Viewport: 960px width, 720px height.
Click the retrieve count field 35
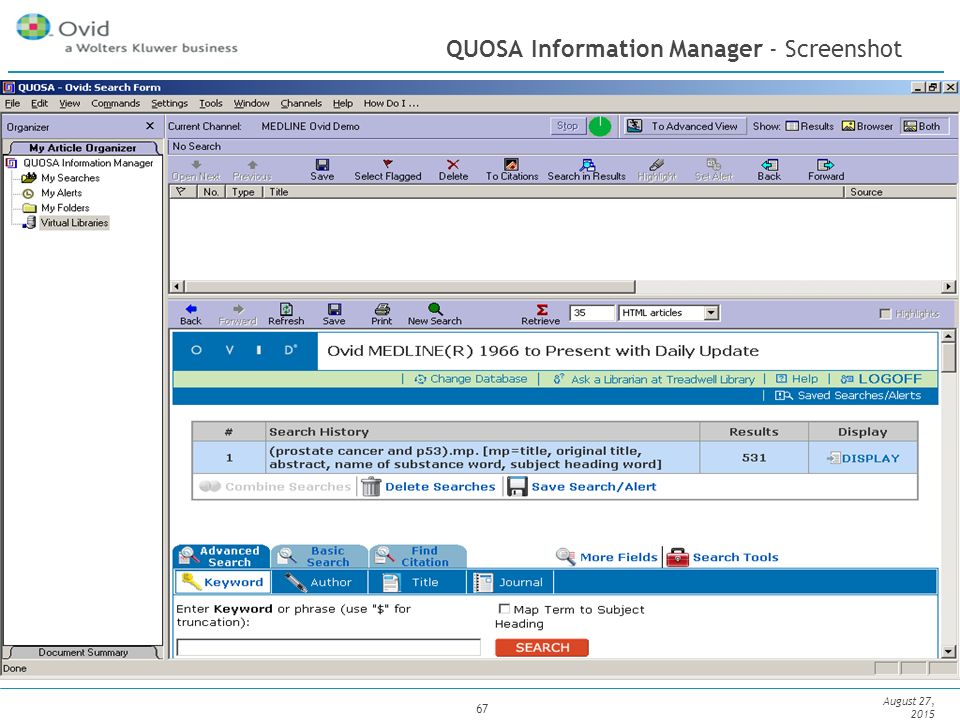[x=591, y=313]
